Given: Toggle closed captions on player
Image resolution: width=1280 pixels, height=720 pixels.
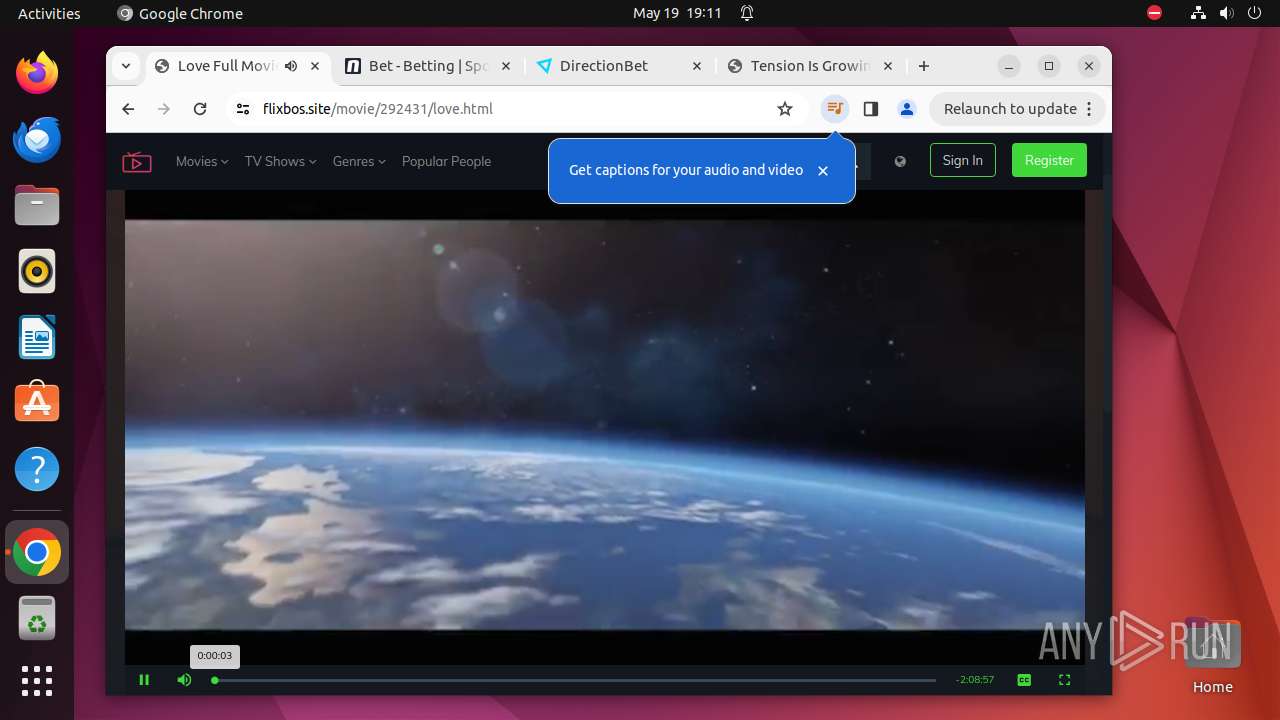Looking at the screenshot, I should (x=1024, y=680).
